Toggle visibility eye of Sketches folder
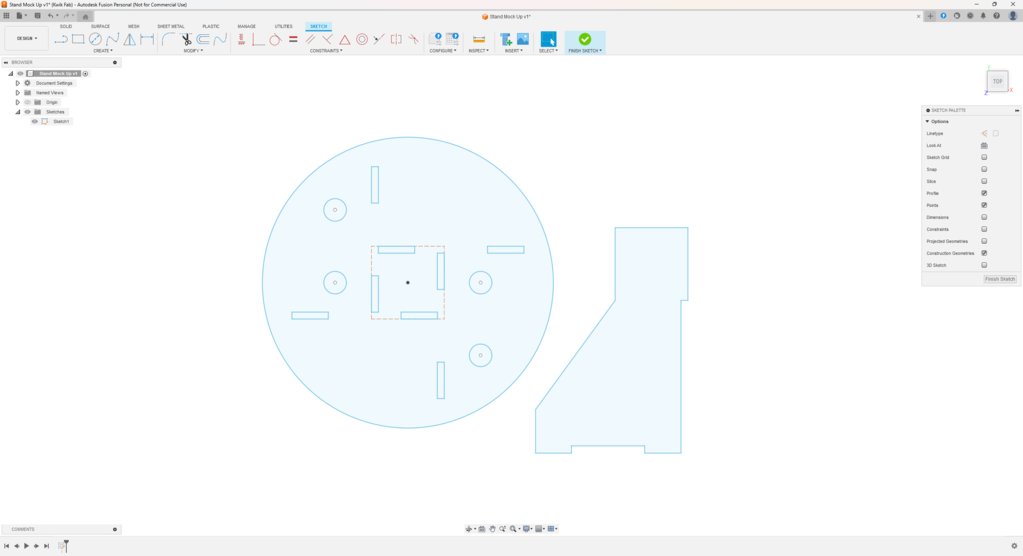 (x=27, y=112)
